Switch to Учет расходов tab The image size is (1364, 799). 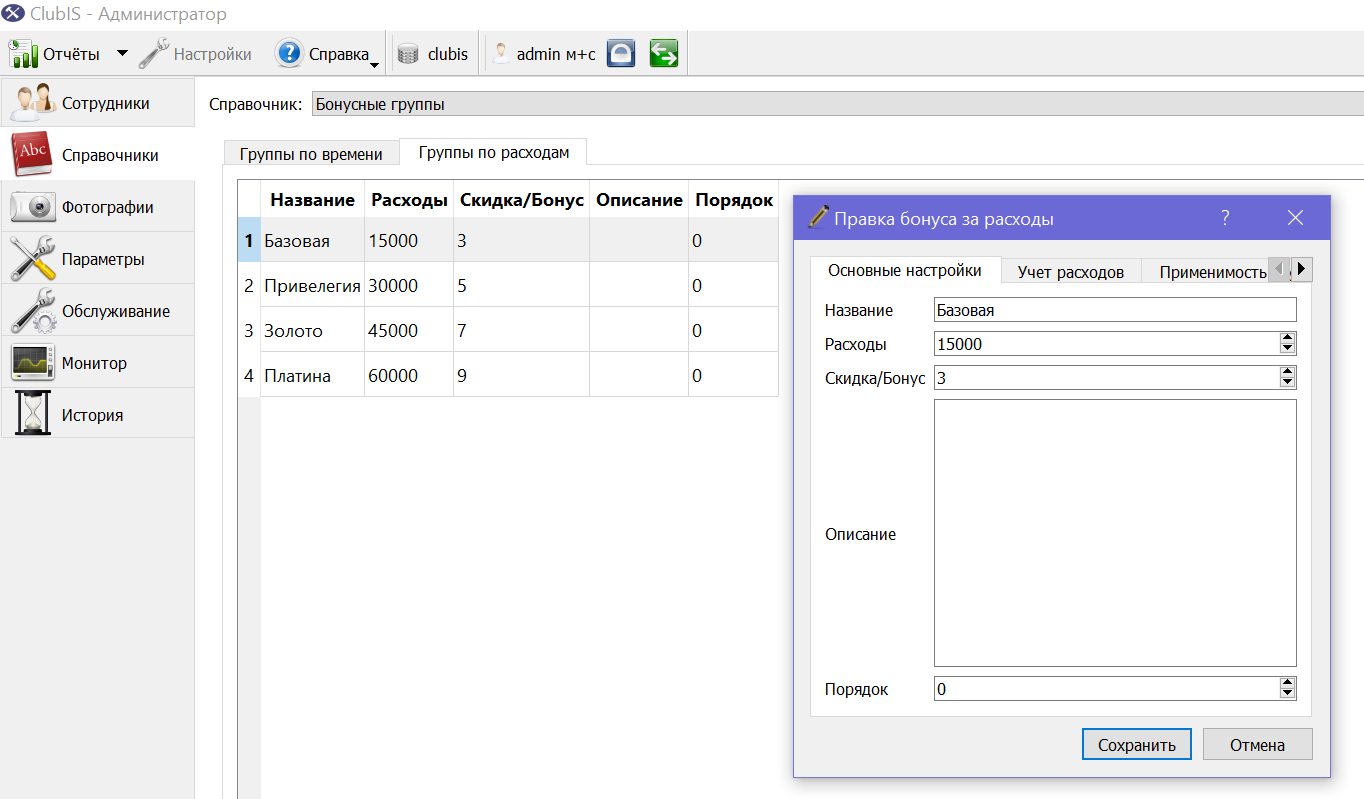[x=1071, y=272]
